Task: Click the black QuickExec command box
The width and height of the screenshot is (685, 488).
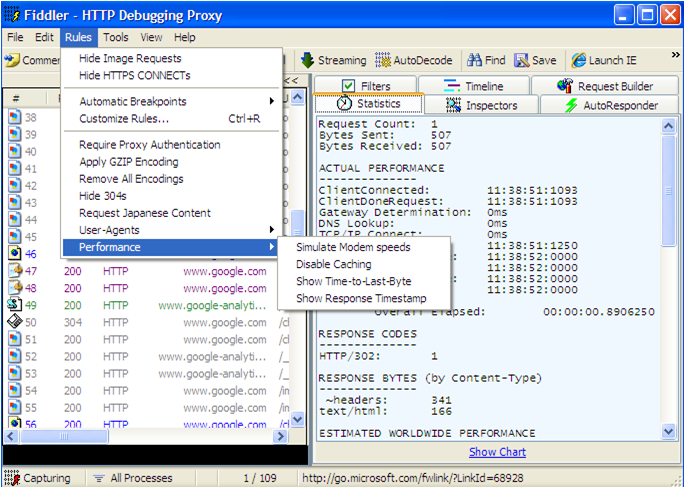Action: [155, 455]
